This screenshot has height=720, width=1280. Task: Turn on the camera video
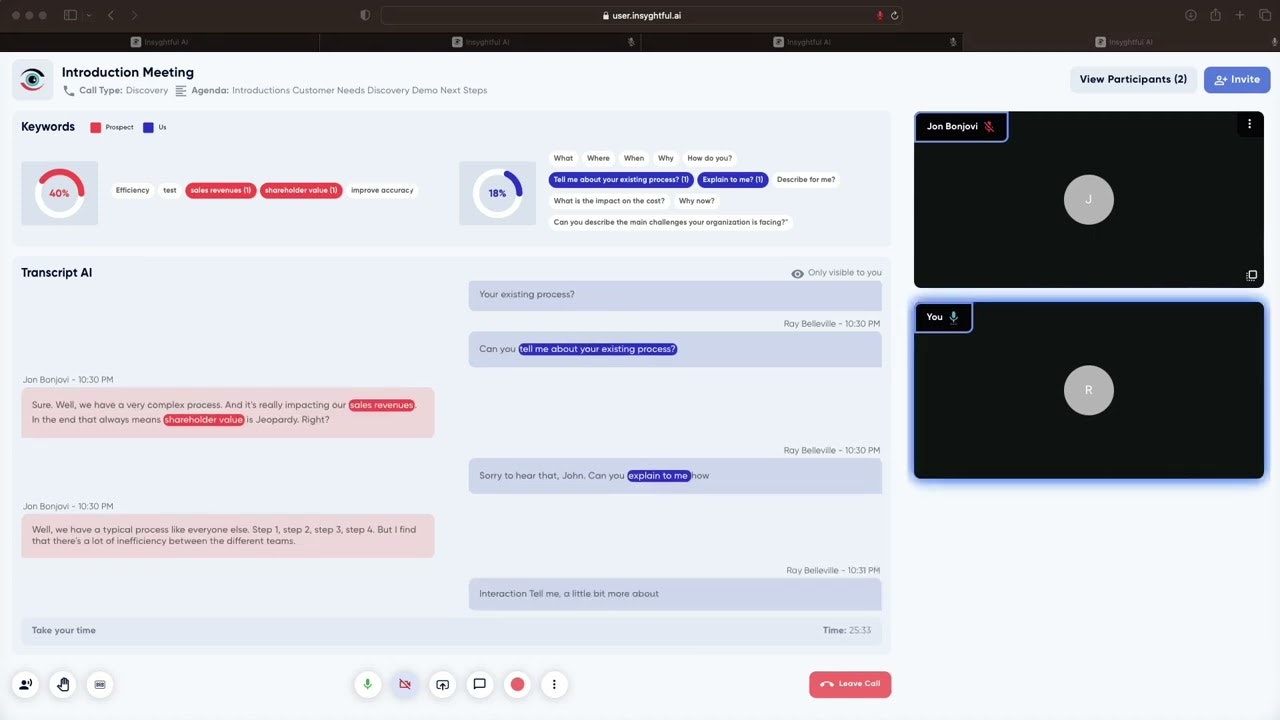pos(405,684)
